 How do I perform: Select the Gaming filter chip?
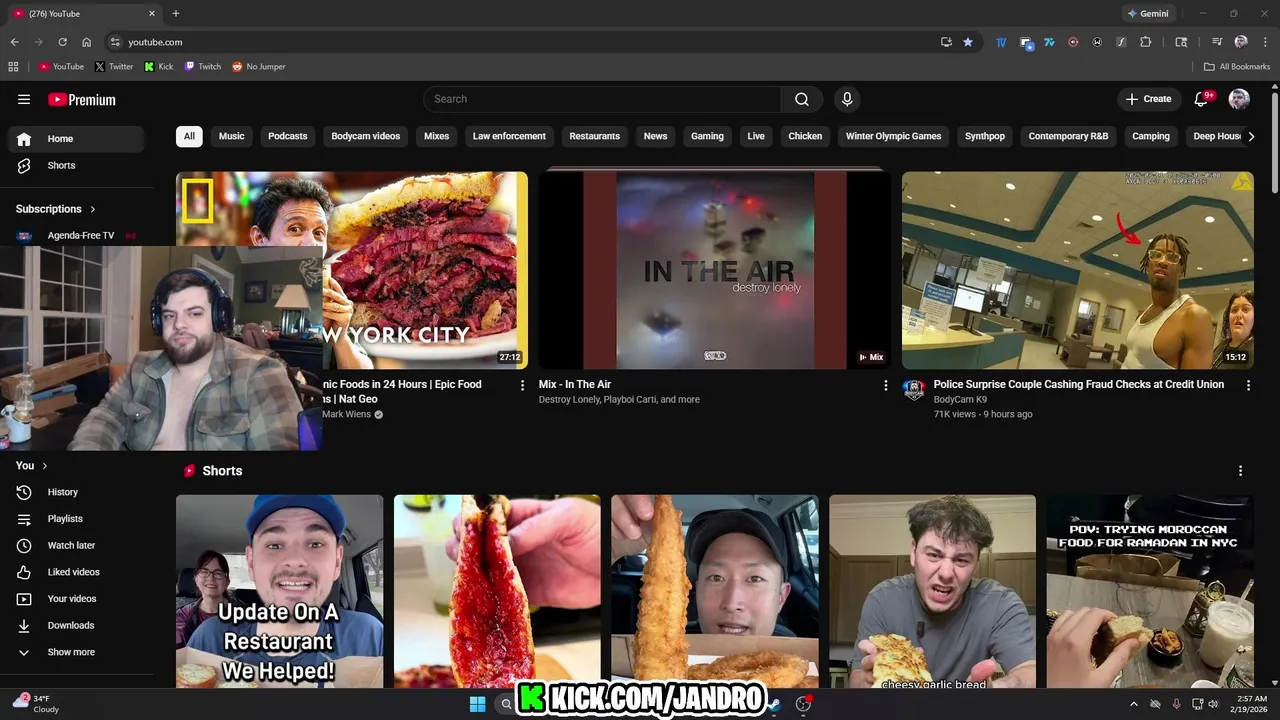click(707, 136)
